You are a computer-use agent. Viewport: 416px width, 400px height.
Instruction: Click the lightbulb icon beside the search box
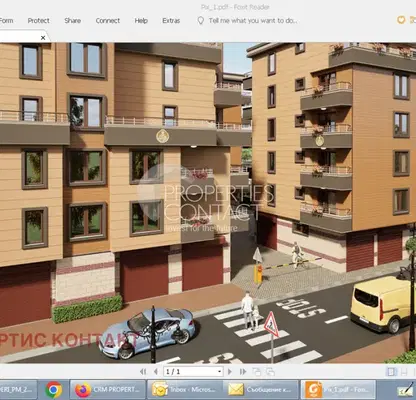pyautogui.click(x=201, y=21)
